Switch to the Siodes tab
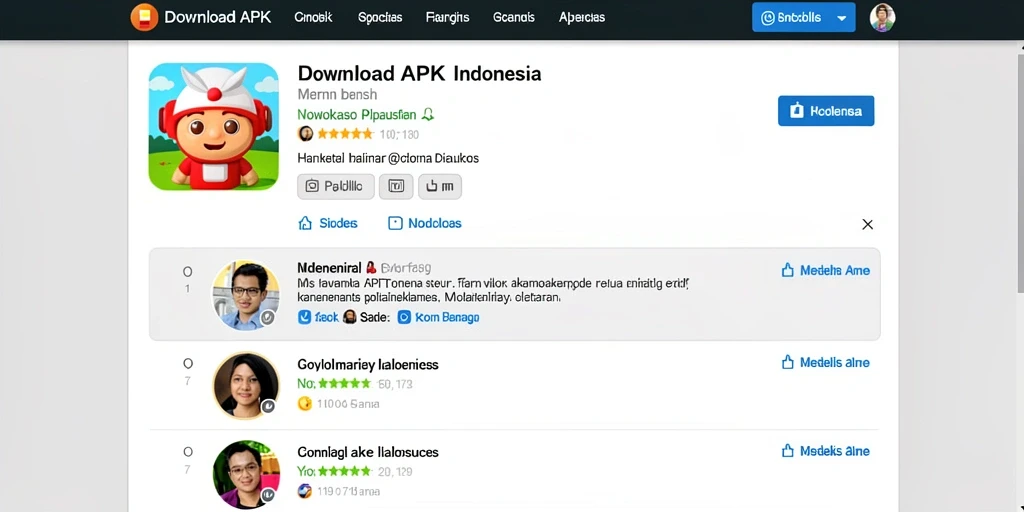The height and width of the screenshot is (512, 1024). [x=328, y=223]
